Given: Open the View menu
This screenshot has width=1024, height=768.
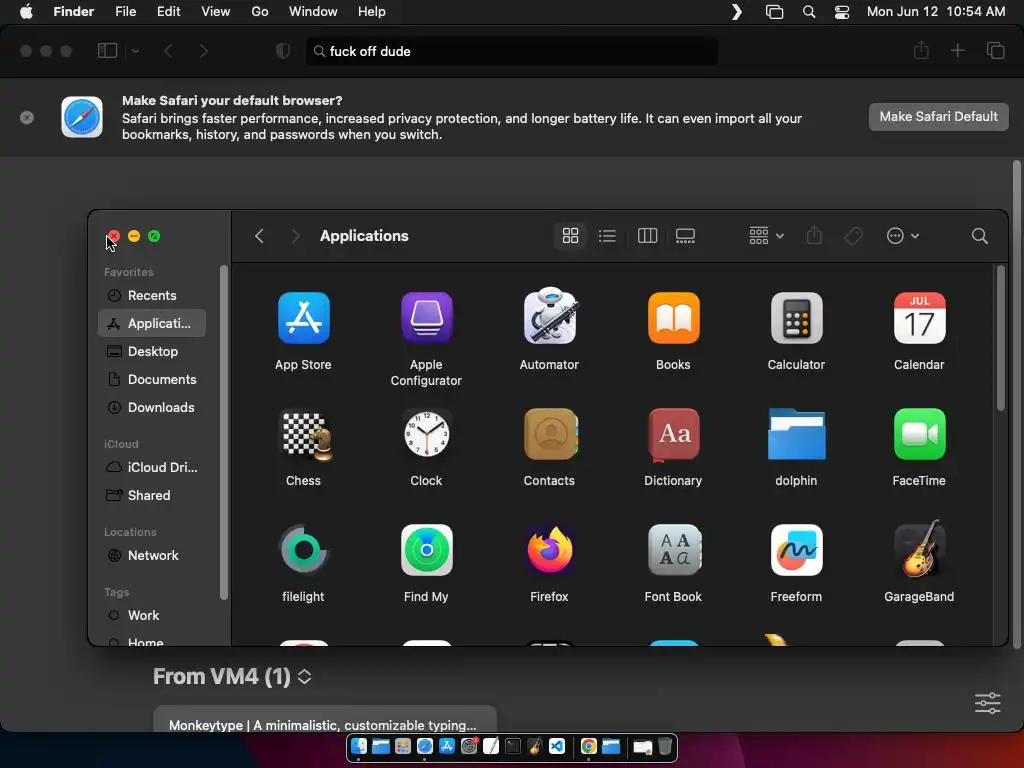Looking at the screenshot, I should pos(216,12).
